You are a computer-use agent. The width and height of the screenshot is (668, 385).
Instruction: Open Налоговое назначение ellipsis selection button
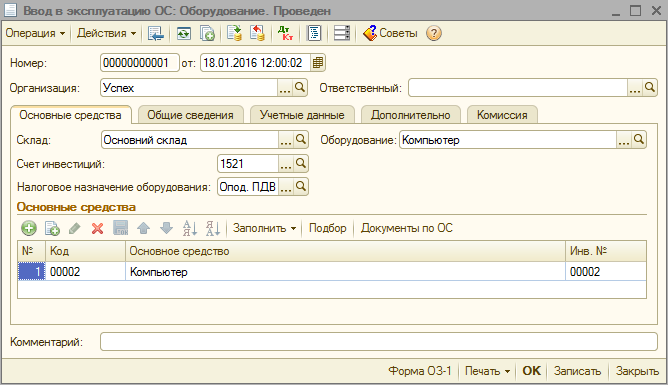click(285, 187)
